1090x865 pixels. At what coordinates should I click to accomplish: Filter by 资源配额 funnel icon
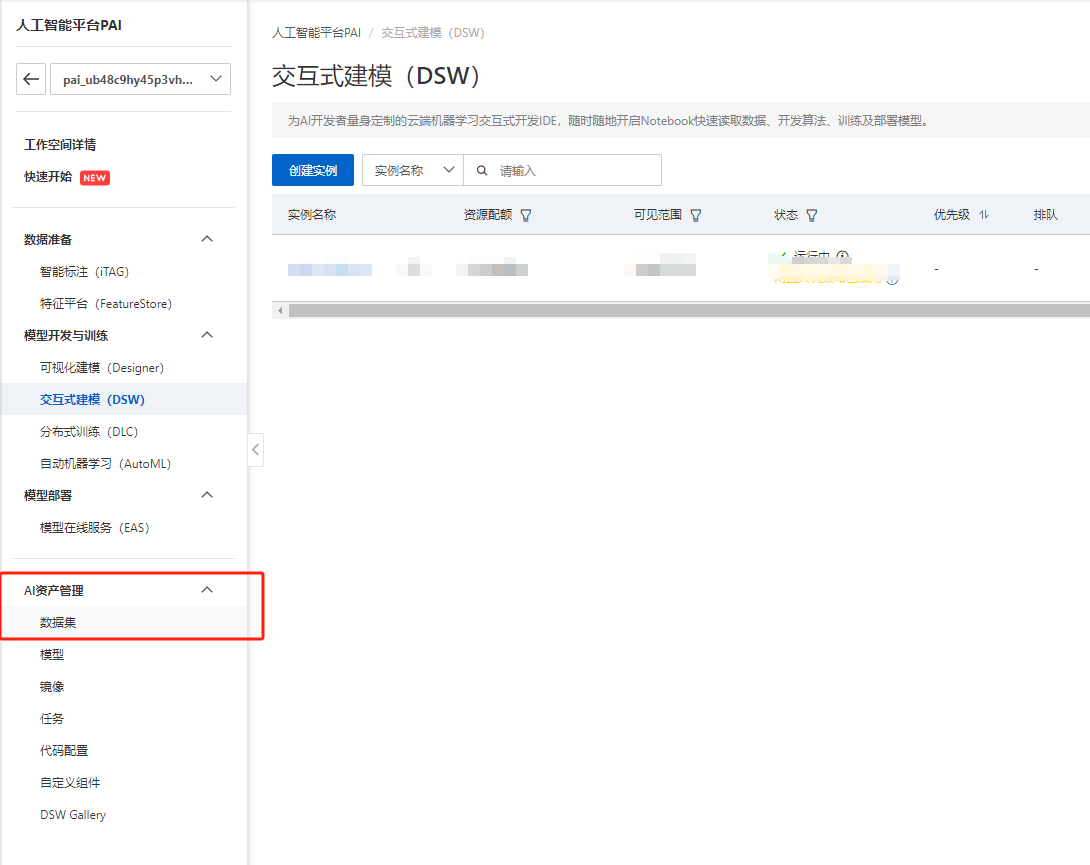pyautogui.click(x=526, y=216)
